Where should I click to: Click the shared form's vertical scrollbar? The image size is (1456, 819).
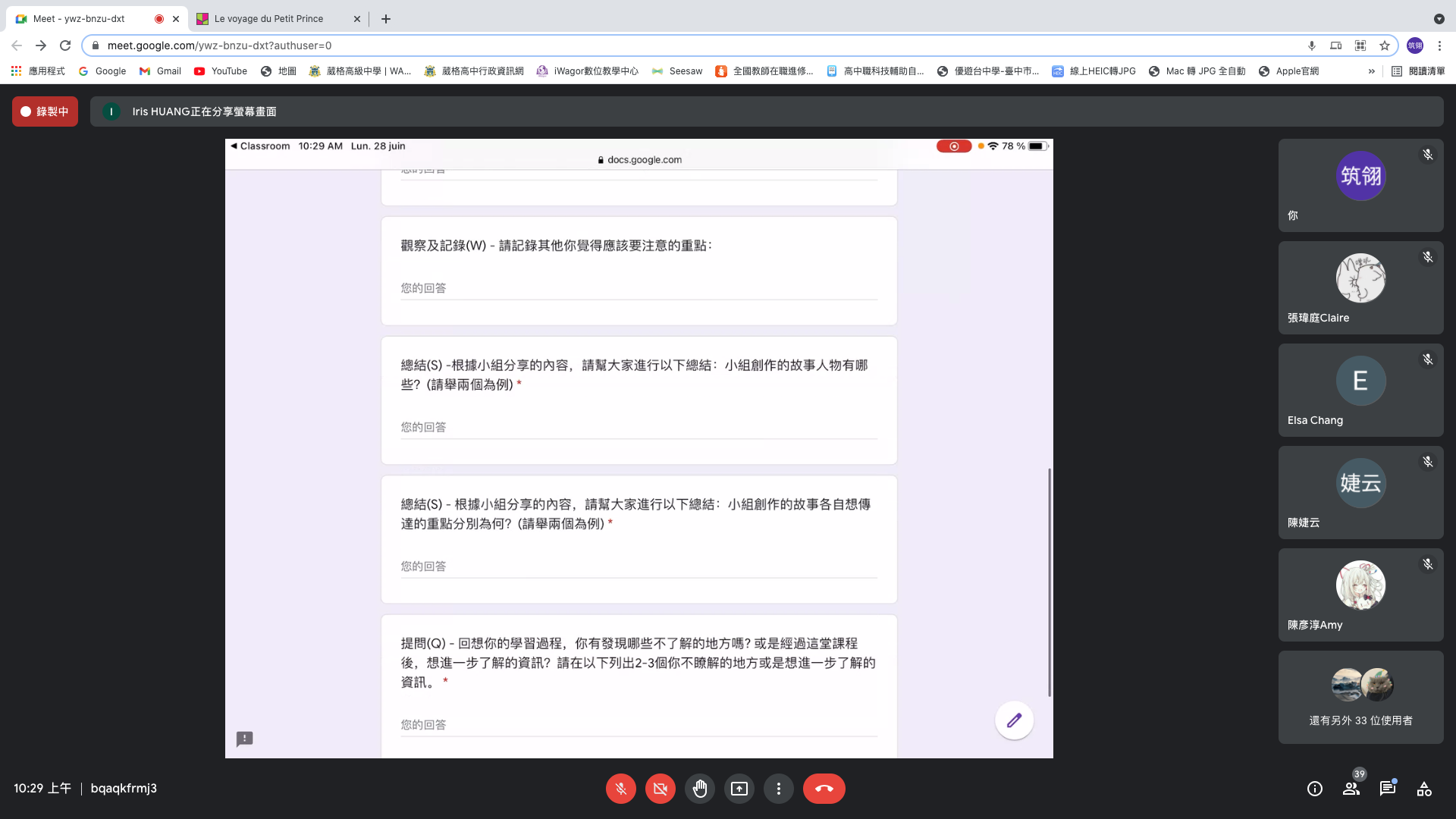[1050, 582]
